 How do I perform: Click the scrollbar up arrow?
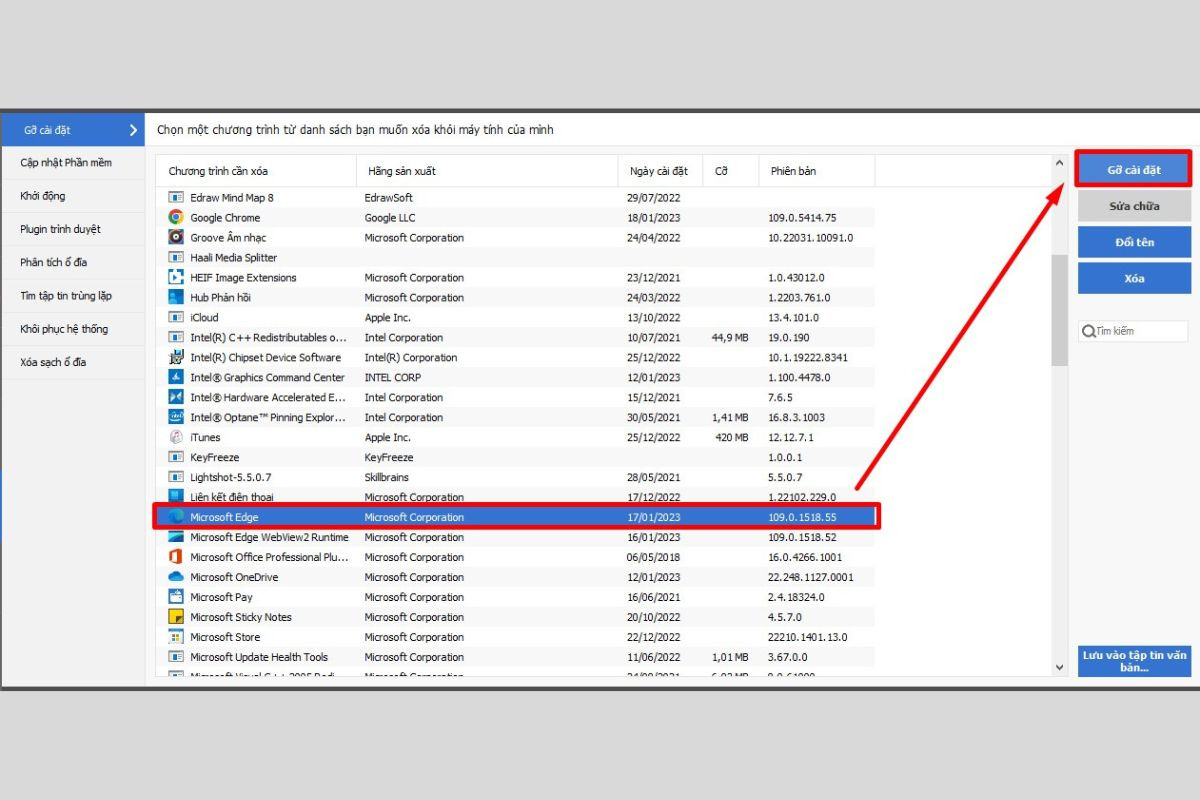pos(1060,162)
